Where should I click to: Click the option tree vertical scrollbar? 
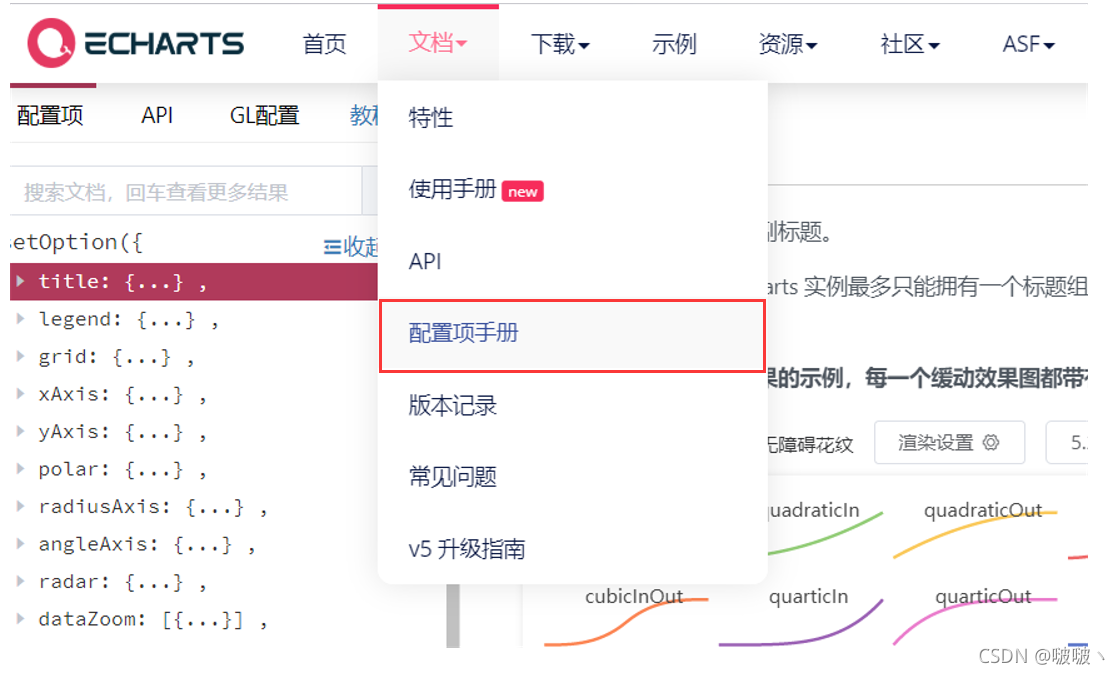453,615
